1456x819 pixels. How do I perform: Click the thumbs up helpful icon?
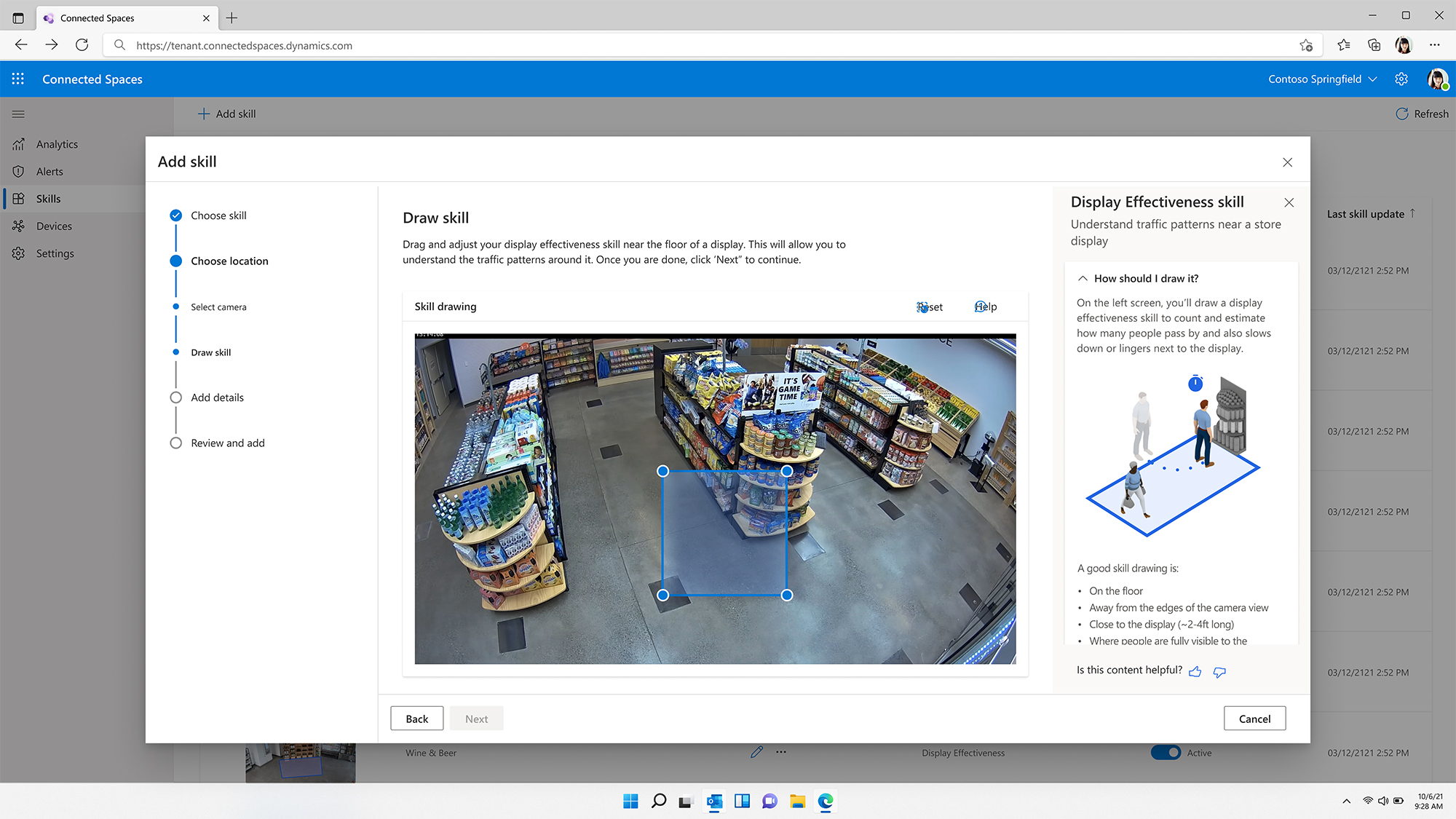1195,671
